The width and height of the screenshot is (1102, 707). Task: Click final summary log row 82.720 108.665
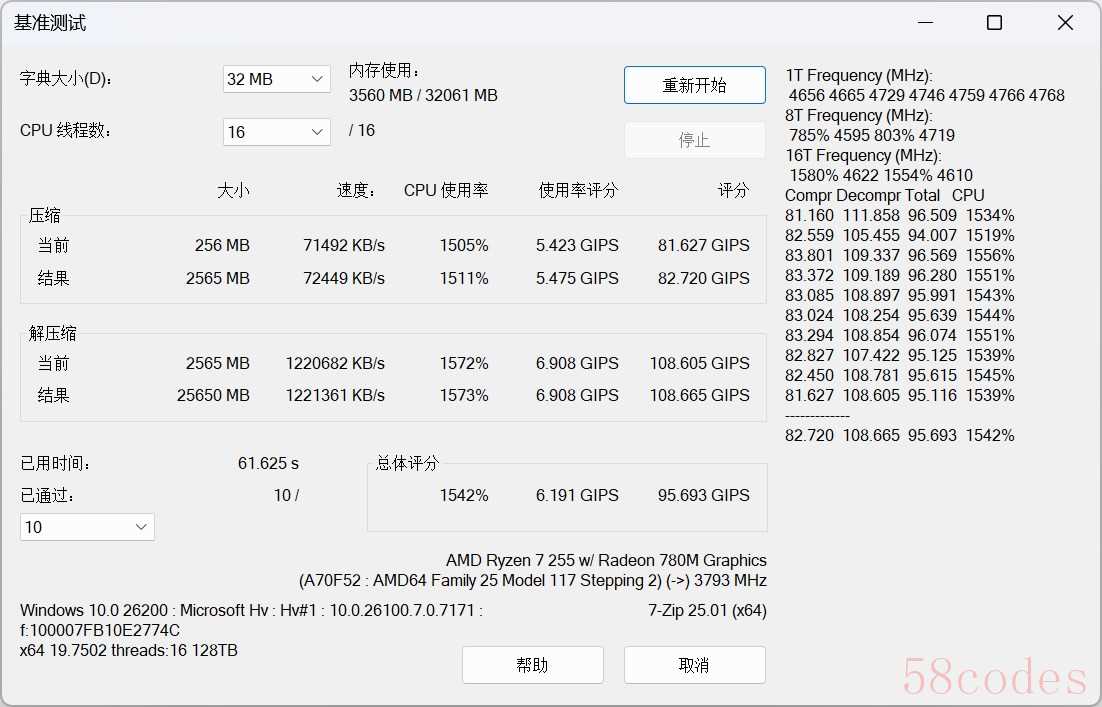tap(900, 436)
